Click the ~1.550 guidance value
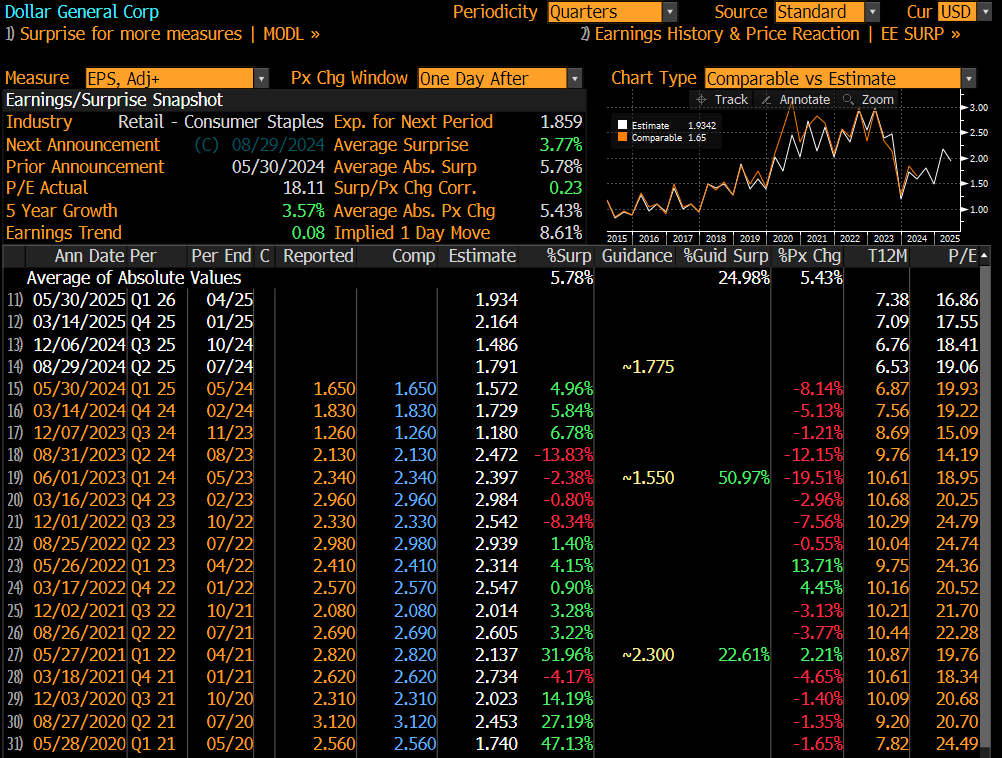 (x=648, y=477)
